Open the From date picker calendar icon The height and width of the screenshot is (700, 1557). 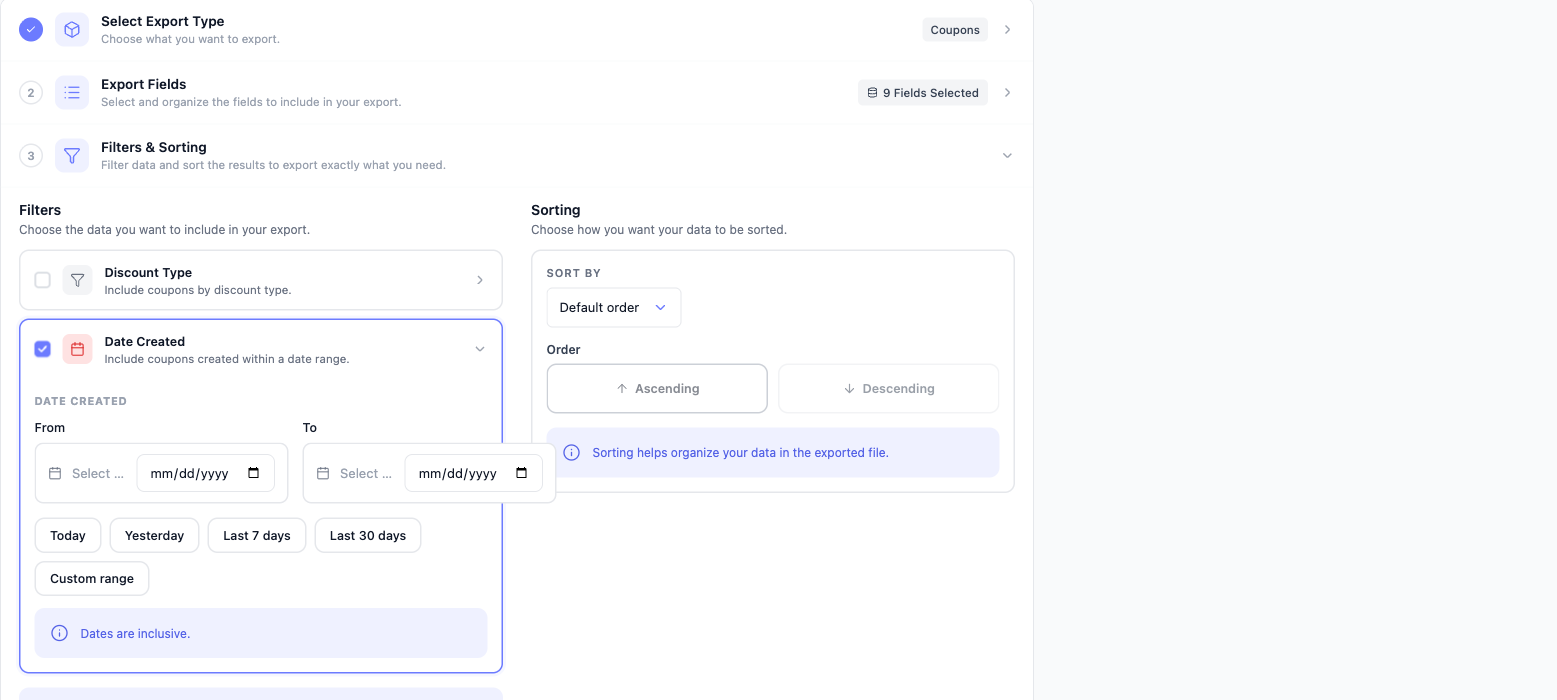[253, 473]
